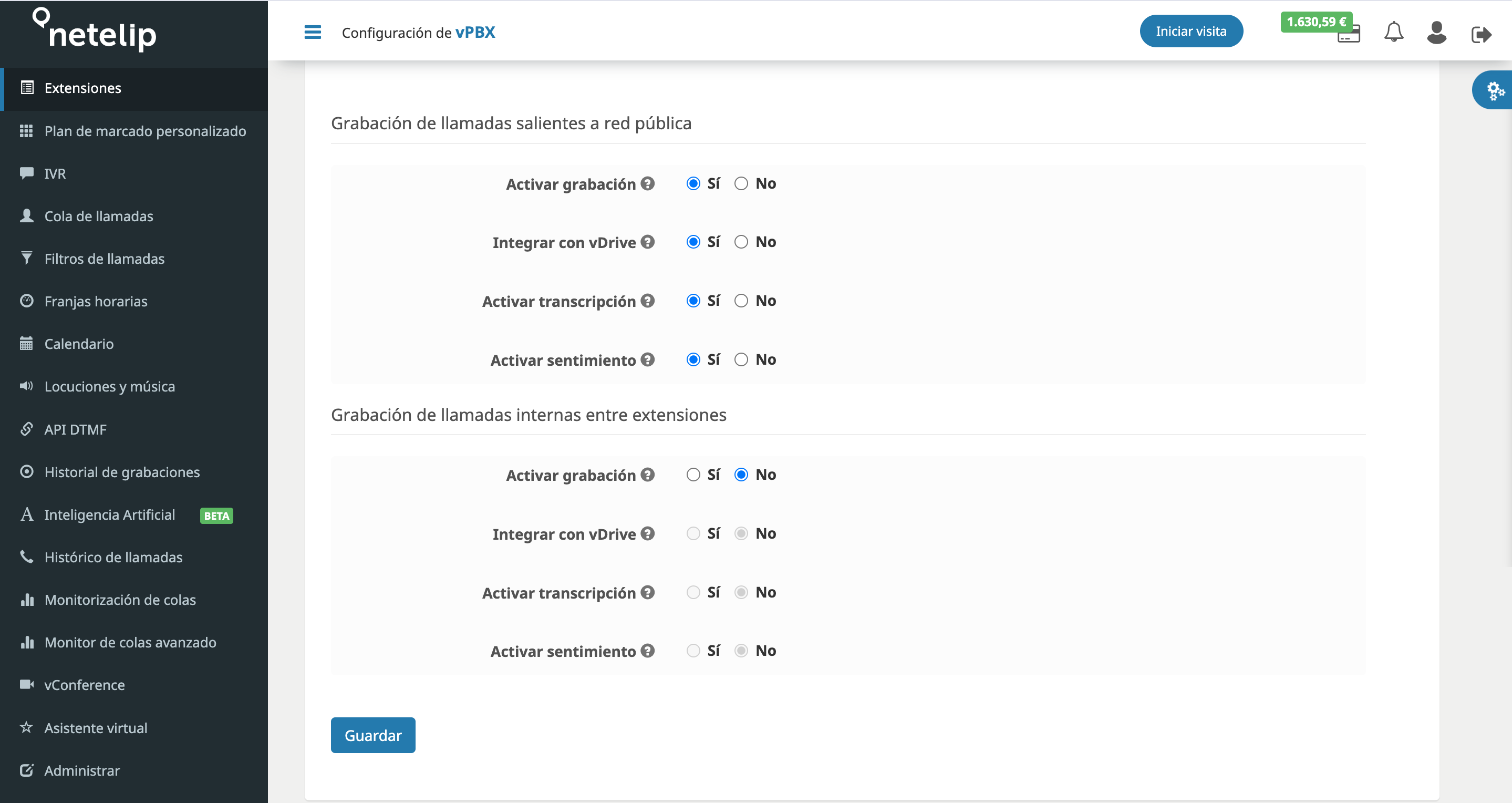Show help for outgoing Activar transcripción
The width and height of the screenshot is (1512, 803).
coord(647,301)
